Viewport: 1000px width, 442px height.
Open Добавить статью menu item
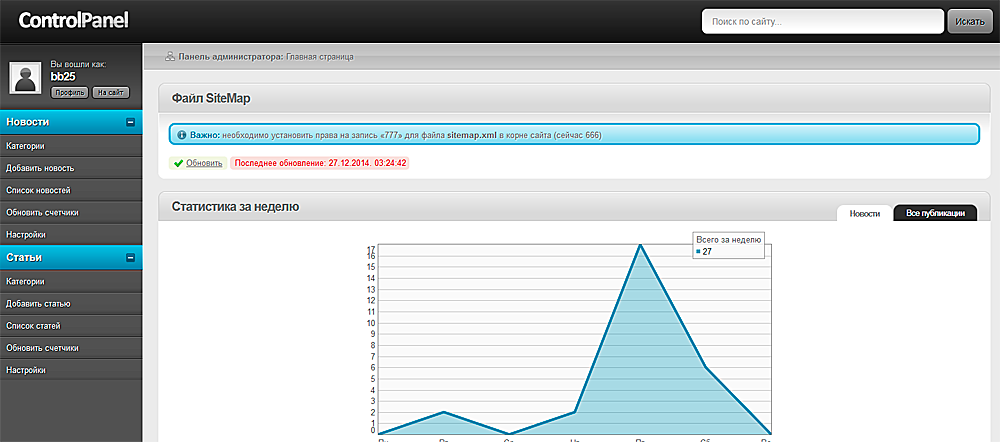tap(71, 304)
